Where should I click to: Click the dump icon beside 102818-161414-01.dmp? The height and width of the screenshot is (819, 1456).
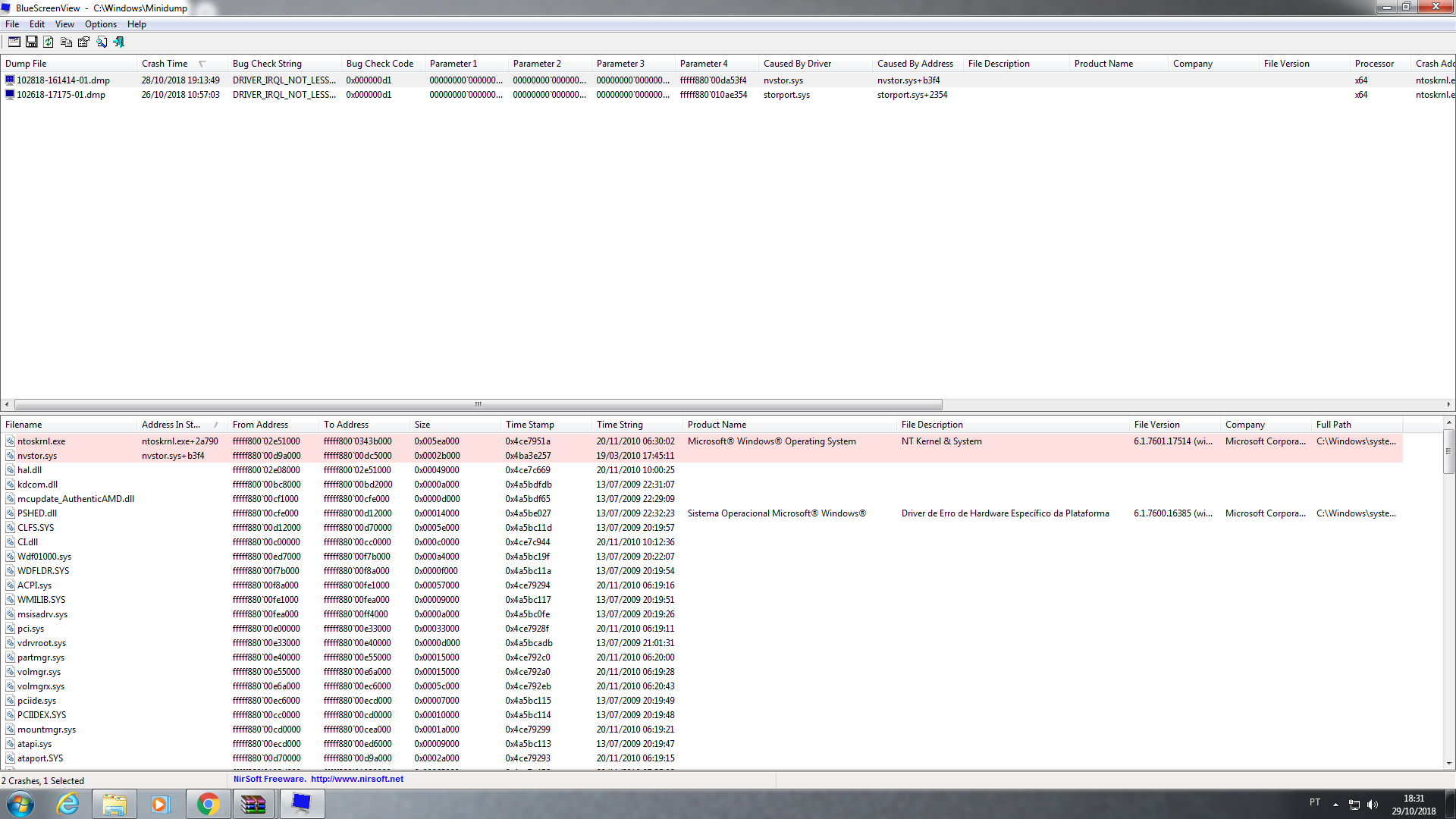click(x=10, y=80)
